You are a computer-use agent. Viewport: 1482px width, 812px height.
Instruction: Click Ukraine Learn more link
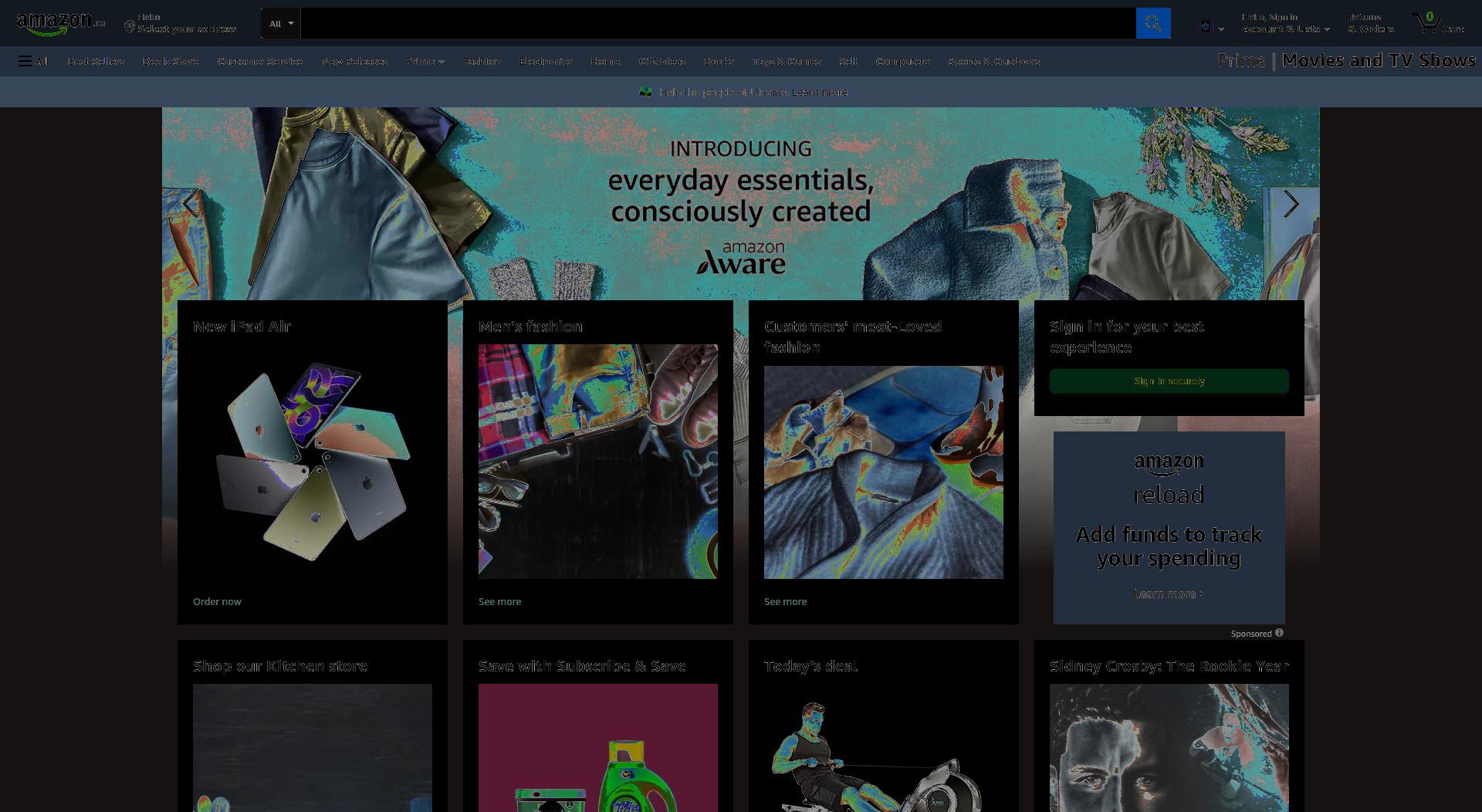820,92
